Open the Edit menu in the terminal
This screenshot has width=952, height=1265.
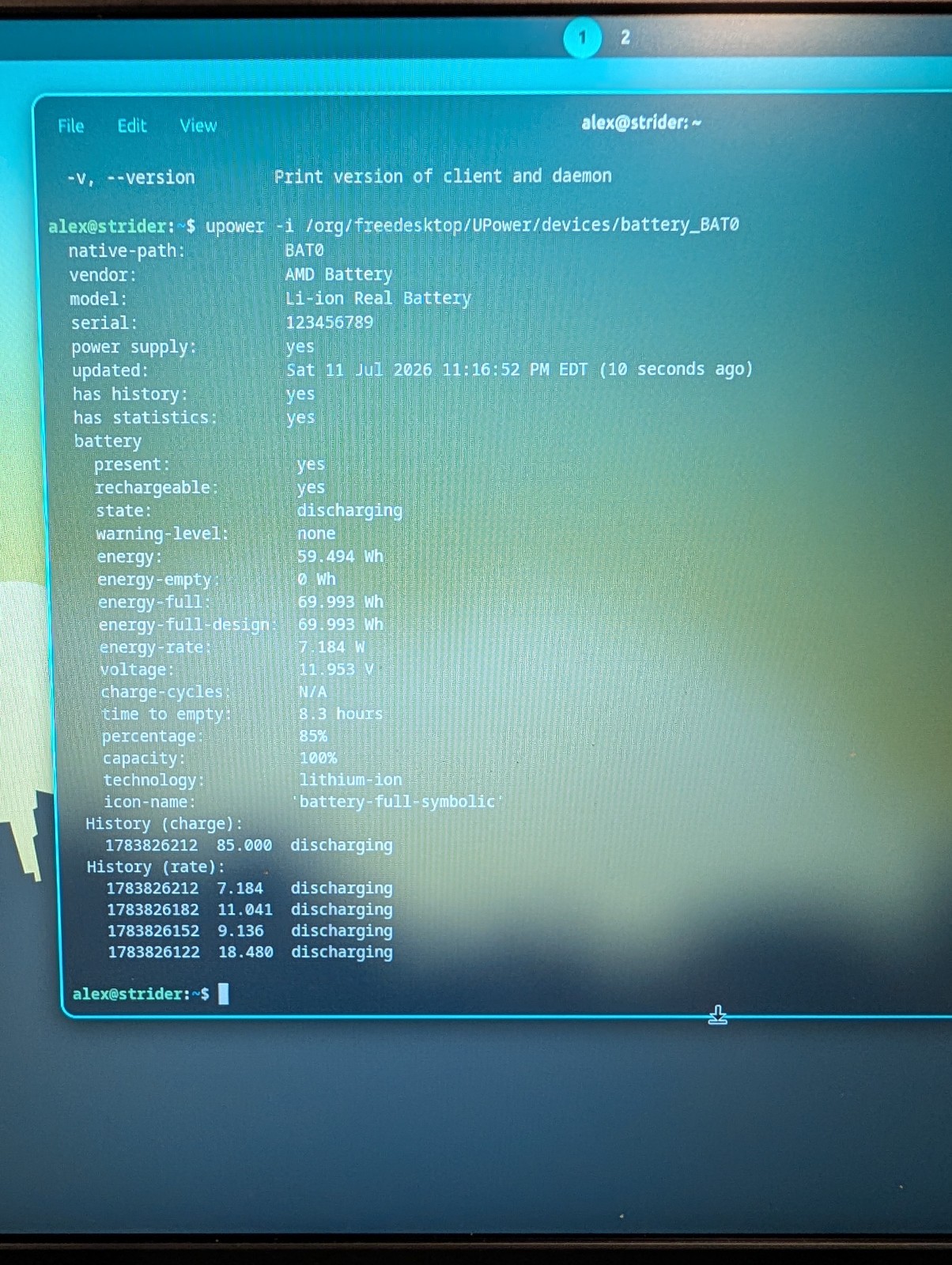[x=132, y=126]
